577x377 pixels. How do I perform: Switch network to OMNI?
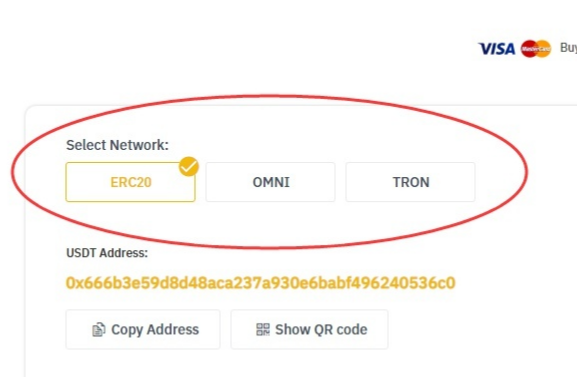coord(270,182)
